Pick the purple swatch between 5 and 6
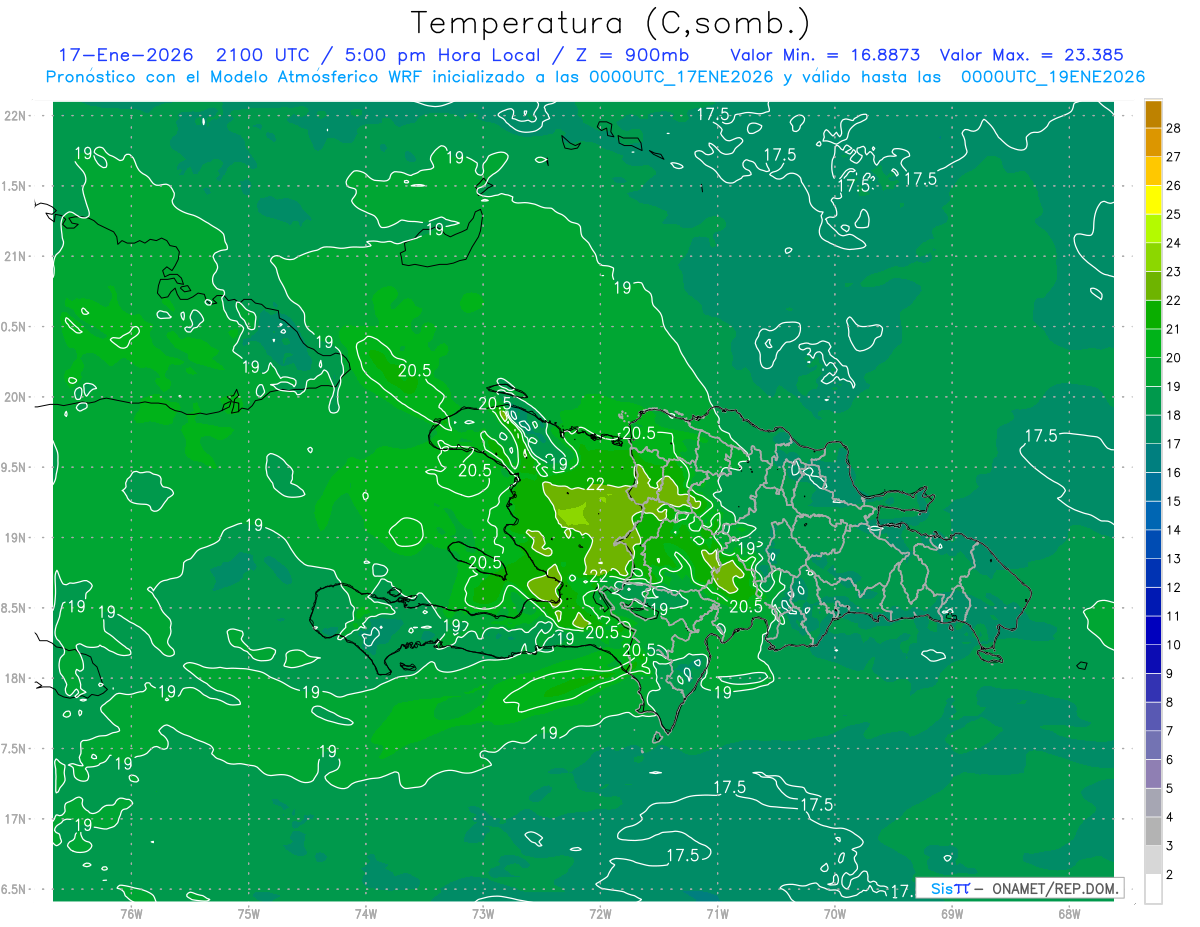This screenshot has width=1200, height=927. [x=1153, y=774]
